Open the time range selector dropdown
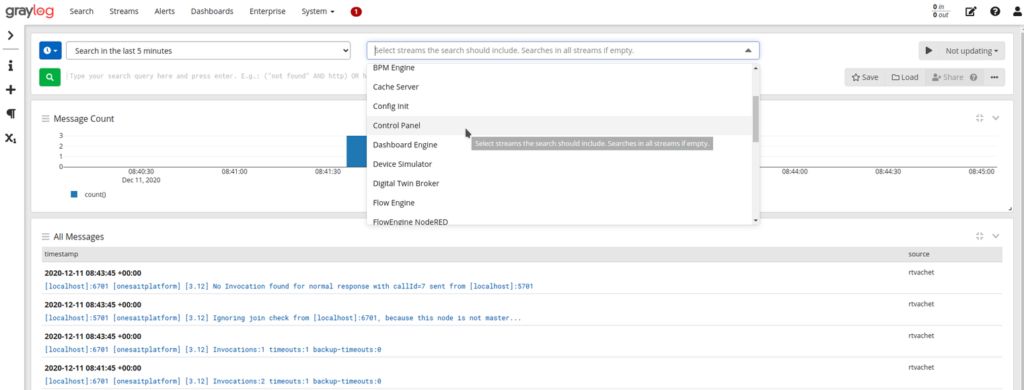Image resolution: width=1024 pixels, height=390 pixels. tap(208, 50)
